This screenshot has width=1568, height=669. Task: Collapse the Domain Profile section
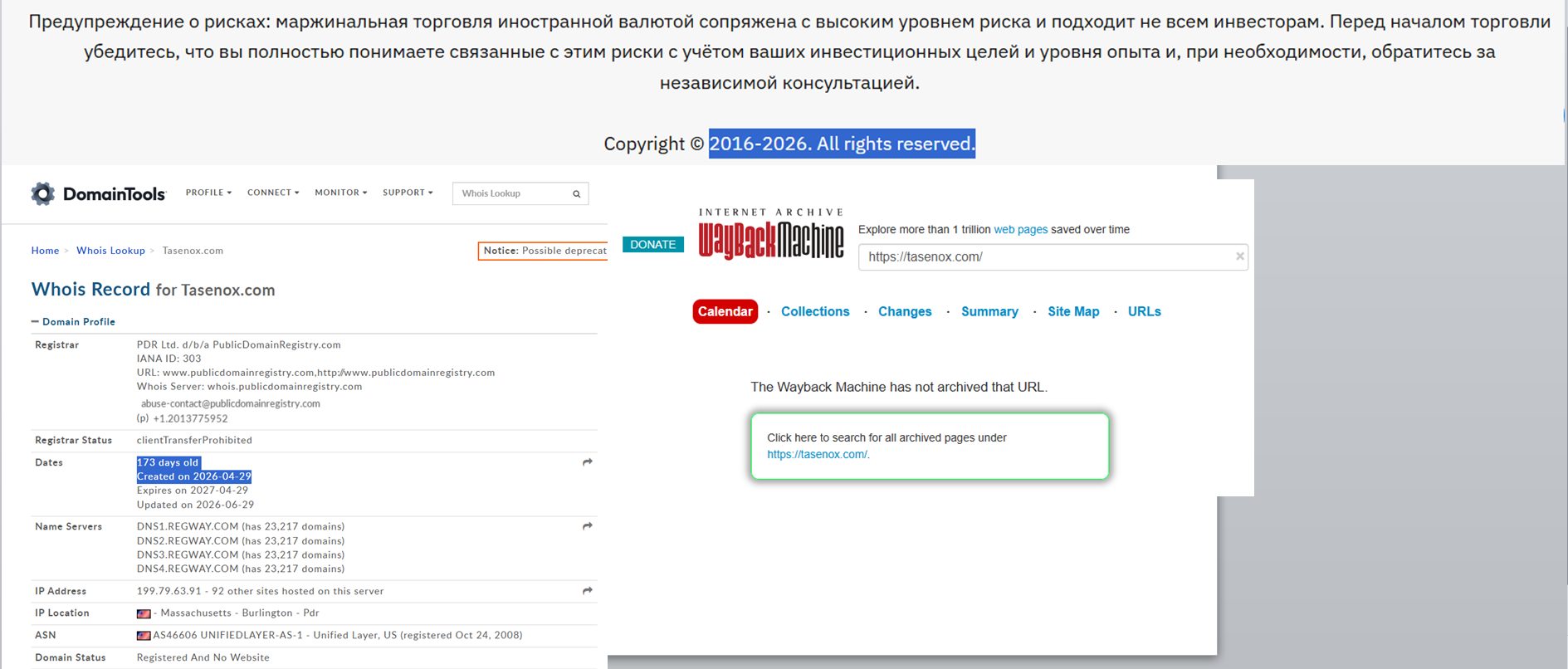pyautogui.click(x=73, y=322)
